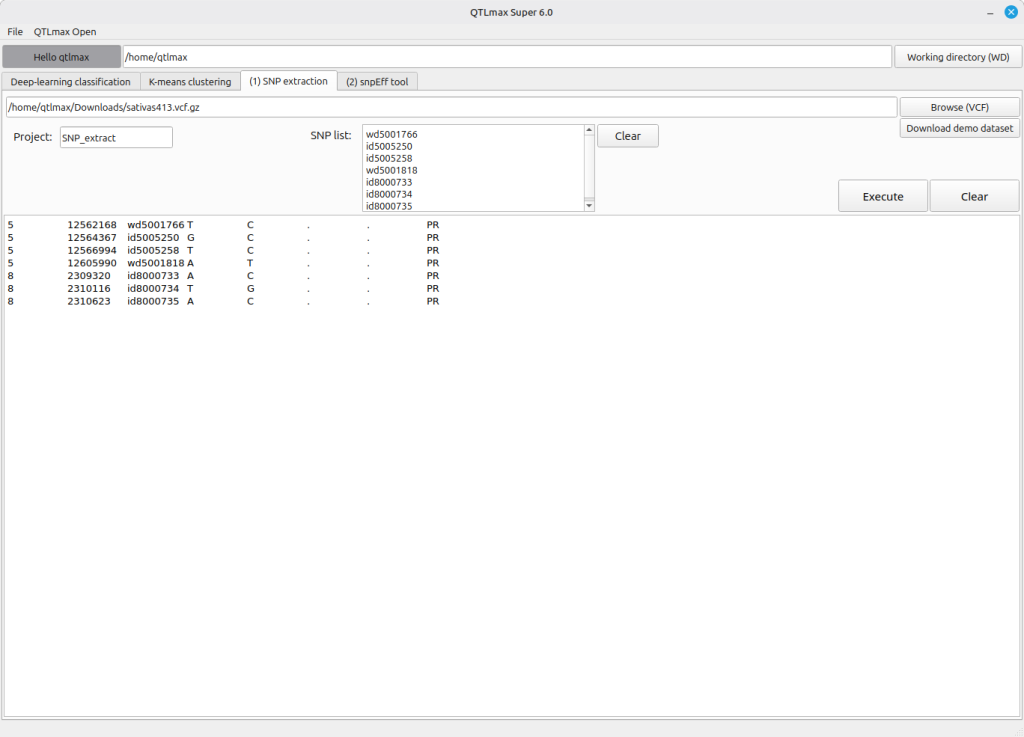Run extraction with the Execute button
The width and height of the screenshot is (1024, 737).
point(882,196)
